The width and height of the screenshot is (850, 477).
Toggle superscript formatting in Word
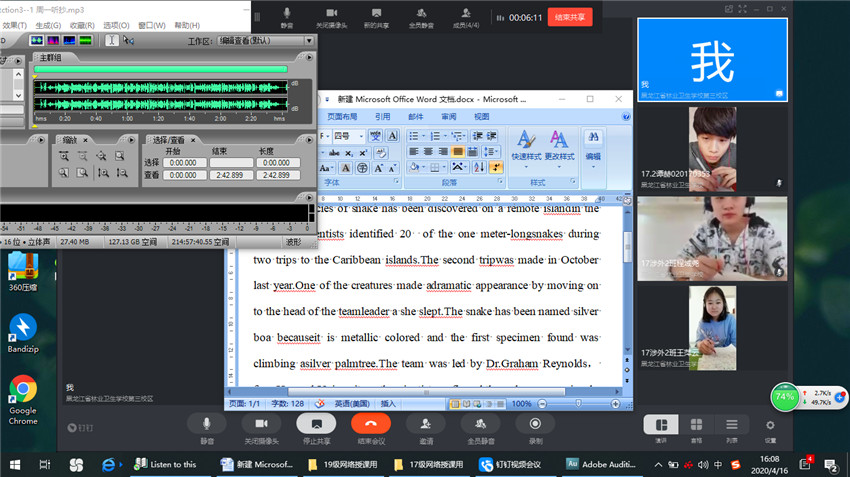[x=363, y=152]
